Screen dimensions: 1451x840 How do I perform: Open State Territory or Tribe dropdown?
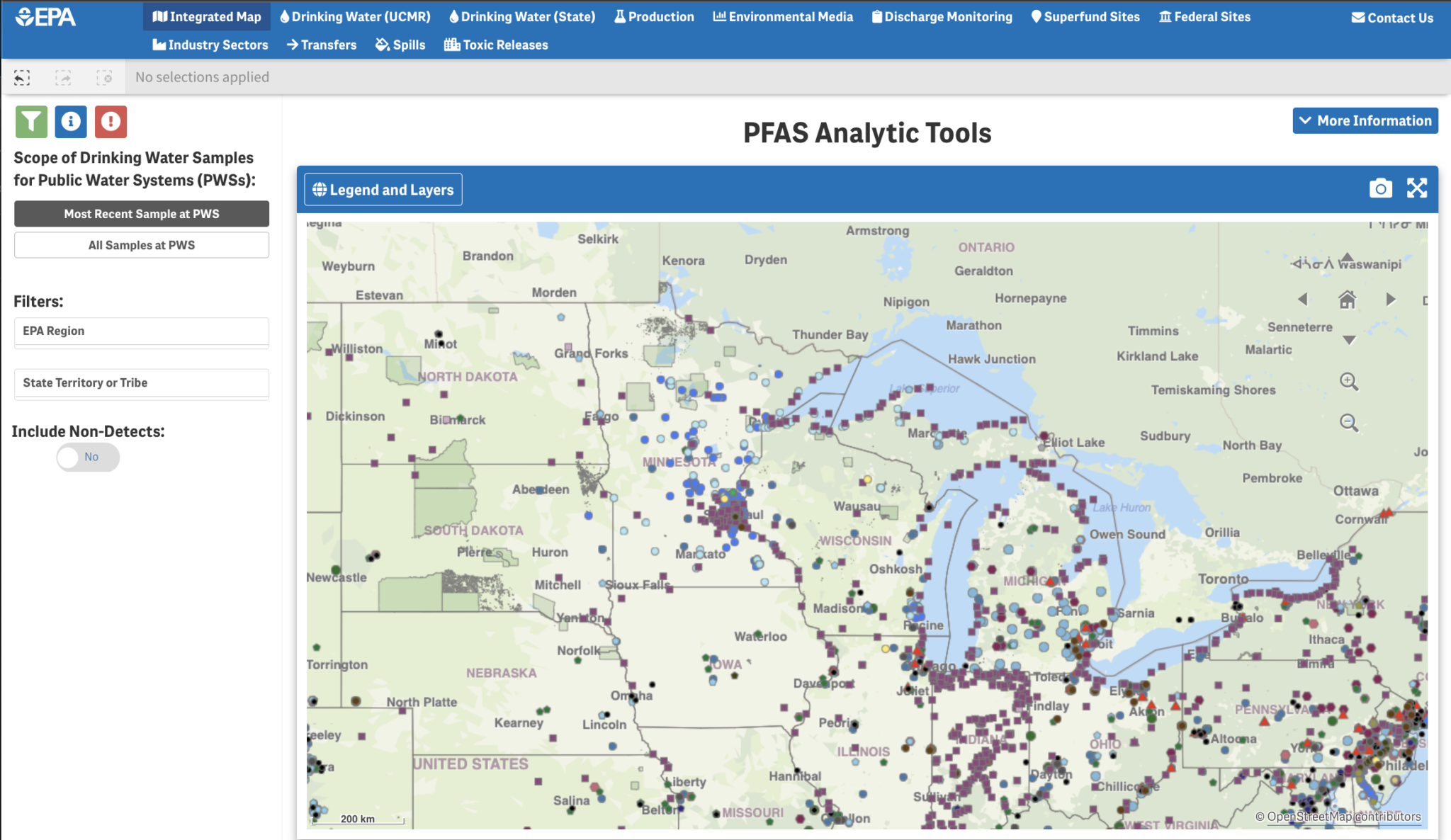(142, 382)
